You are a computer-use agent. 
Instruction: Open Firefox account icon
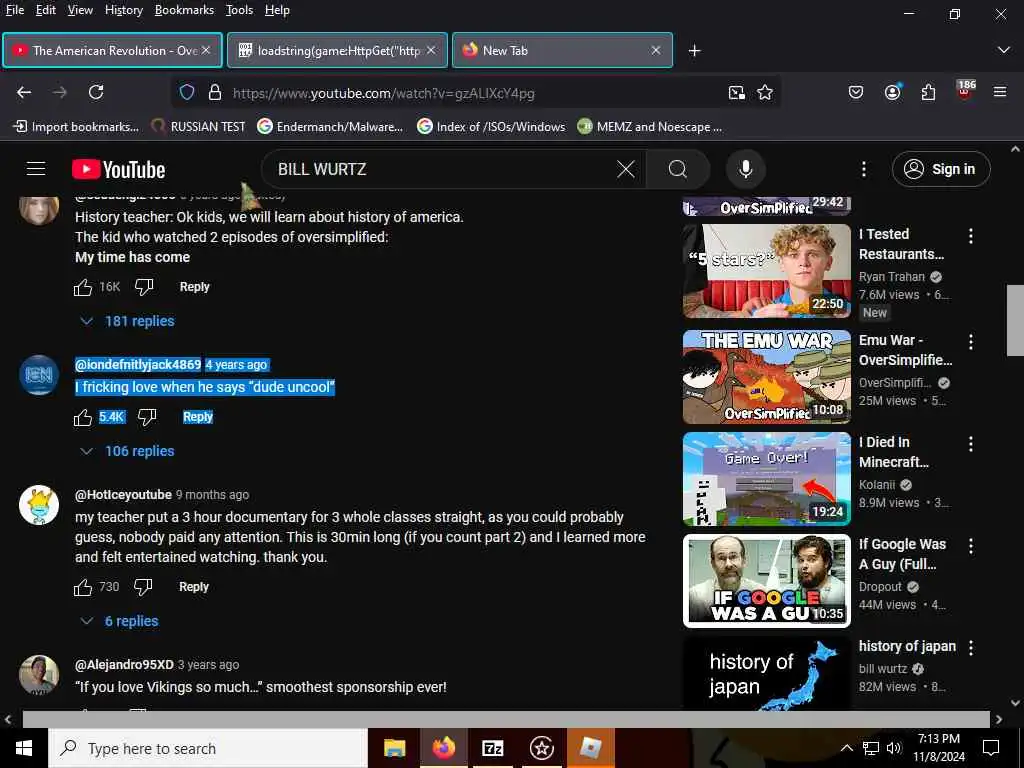point(892,93)
